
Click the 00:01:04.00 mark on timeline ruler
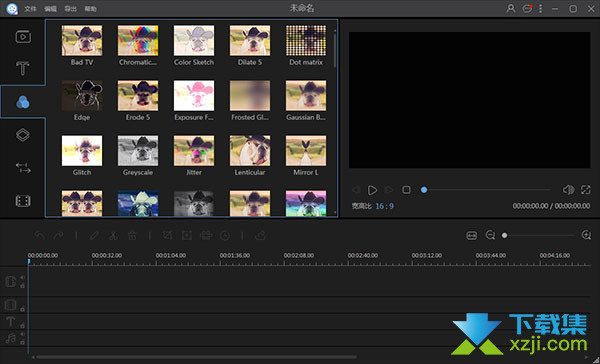click(171, 255)
